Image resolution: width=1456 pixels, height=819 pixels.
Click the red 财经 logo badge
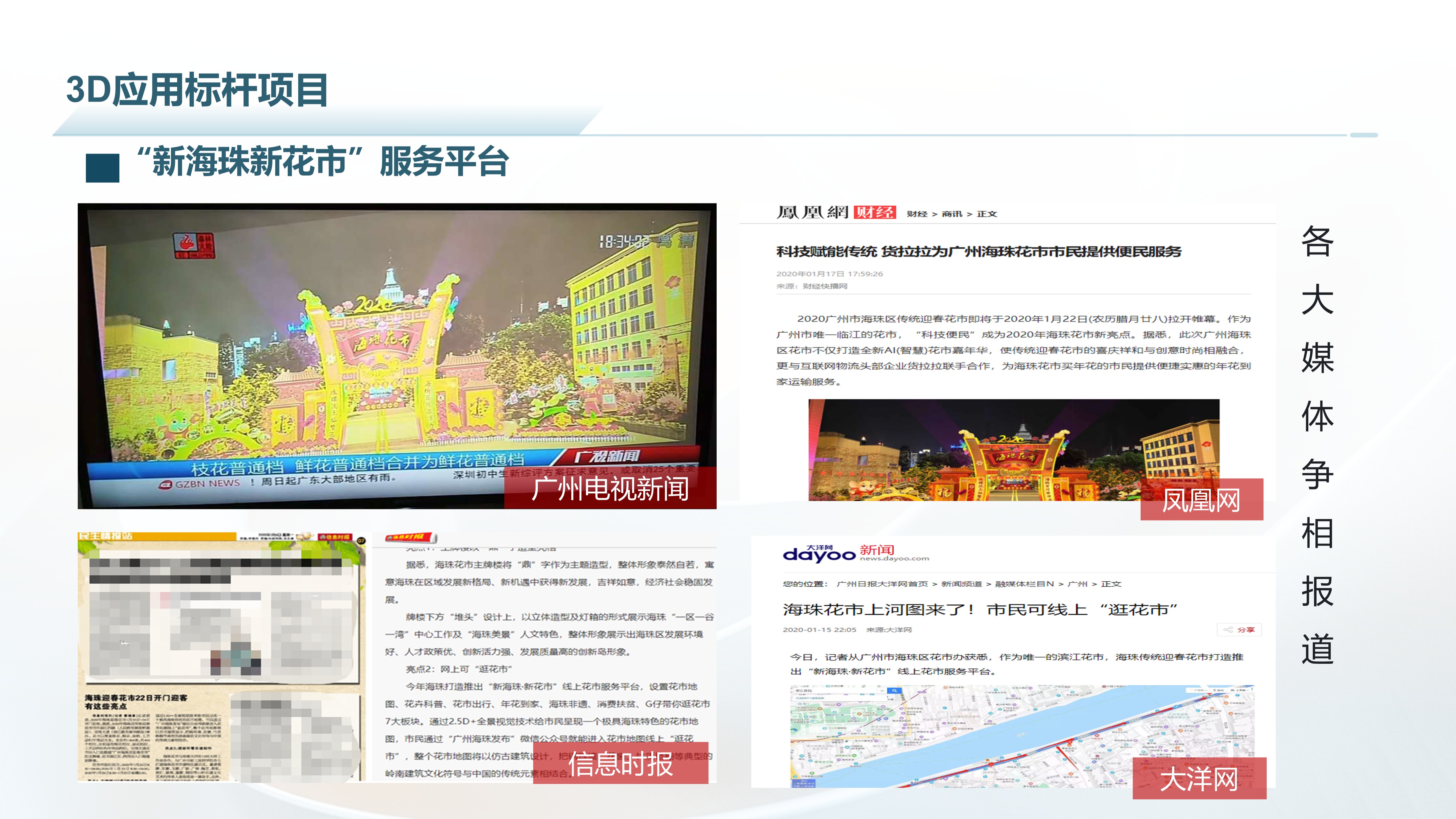874,213
